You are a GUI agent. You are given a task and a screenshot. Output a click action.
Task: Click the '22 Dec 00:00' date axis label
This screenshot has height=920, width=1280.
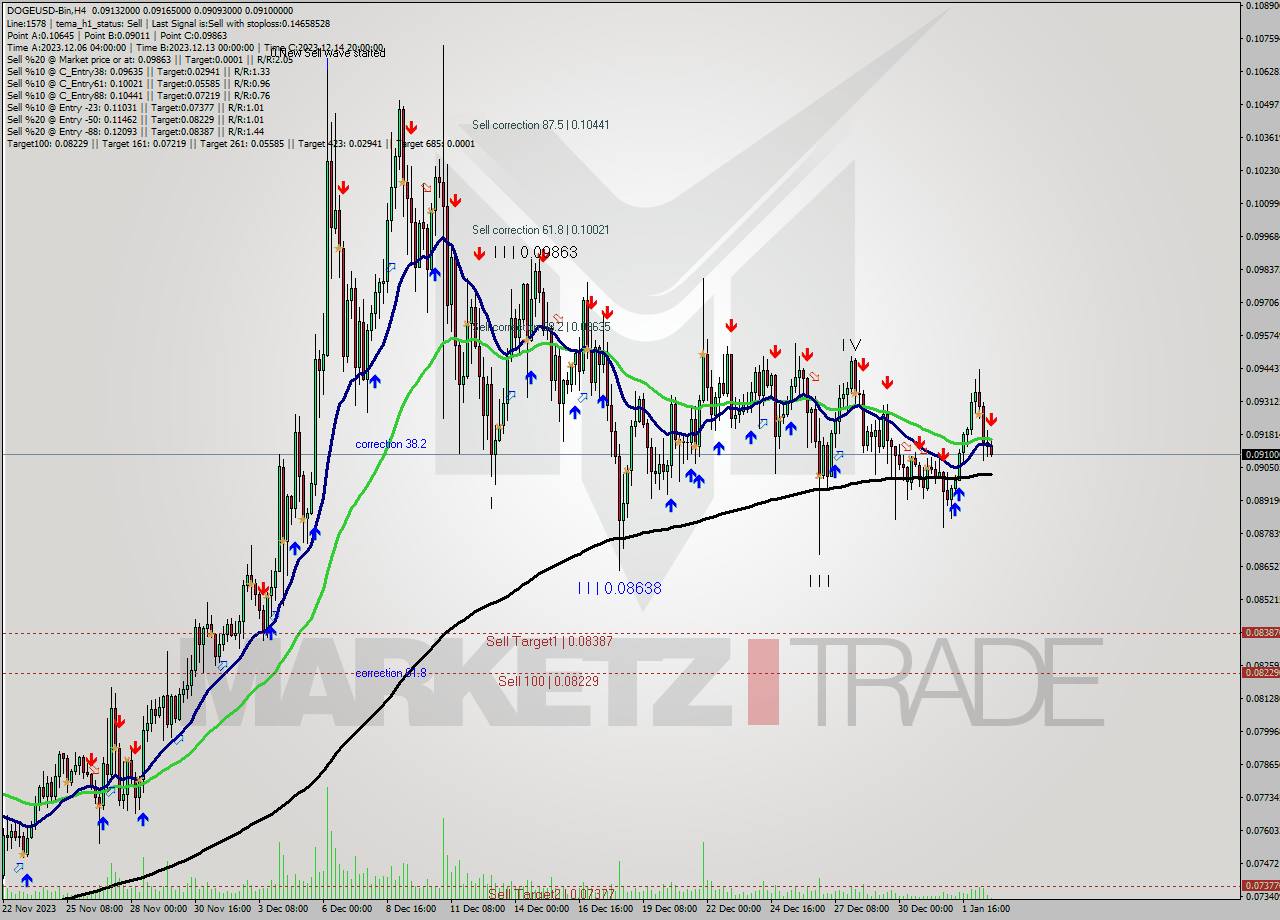tap(734, 910)
